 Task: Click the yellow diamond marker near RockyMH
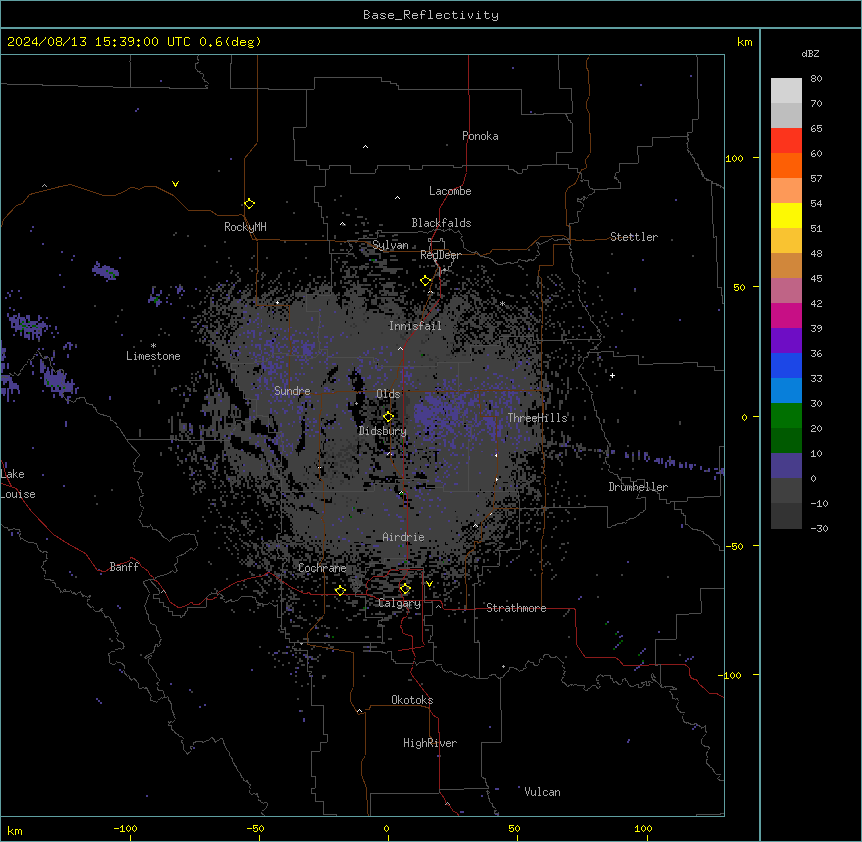click(x=249, y=204)
